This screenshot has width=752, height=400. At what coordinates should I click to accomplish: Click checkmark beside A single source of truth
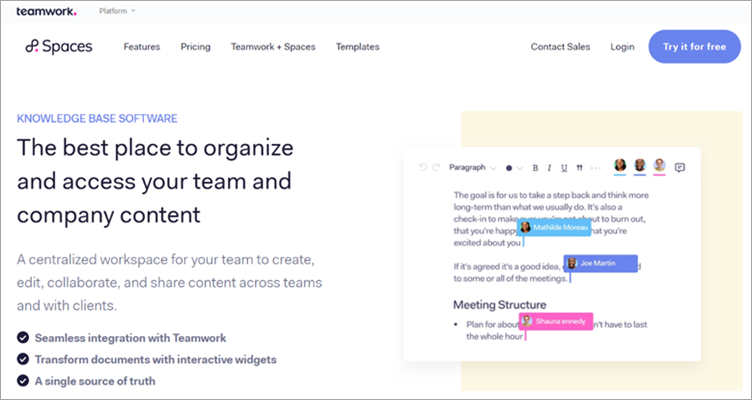click(x=23, y=380)
